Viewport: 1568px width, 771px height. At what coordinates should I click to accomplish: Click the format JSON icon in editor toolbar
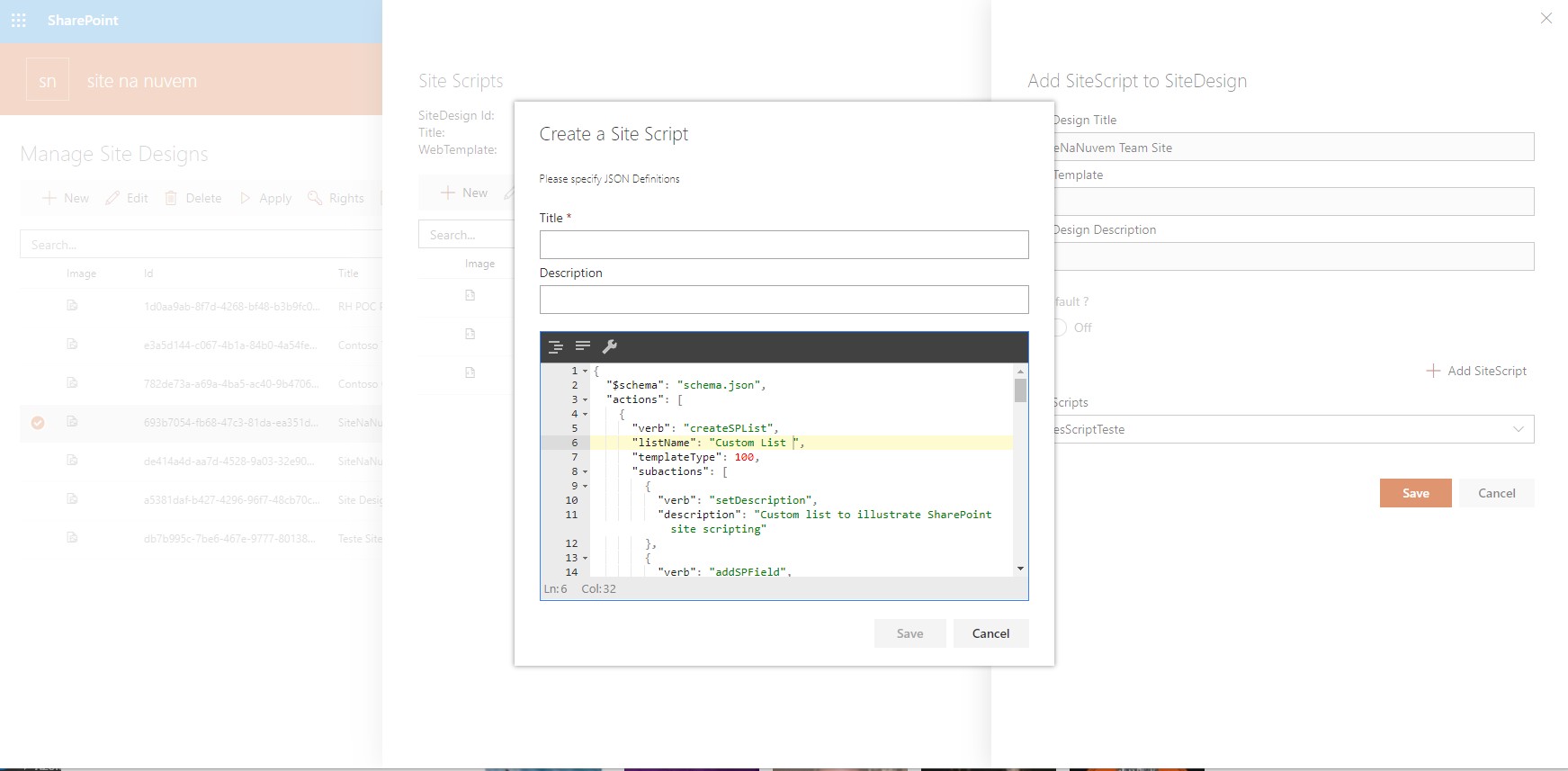coord(556,346)
